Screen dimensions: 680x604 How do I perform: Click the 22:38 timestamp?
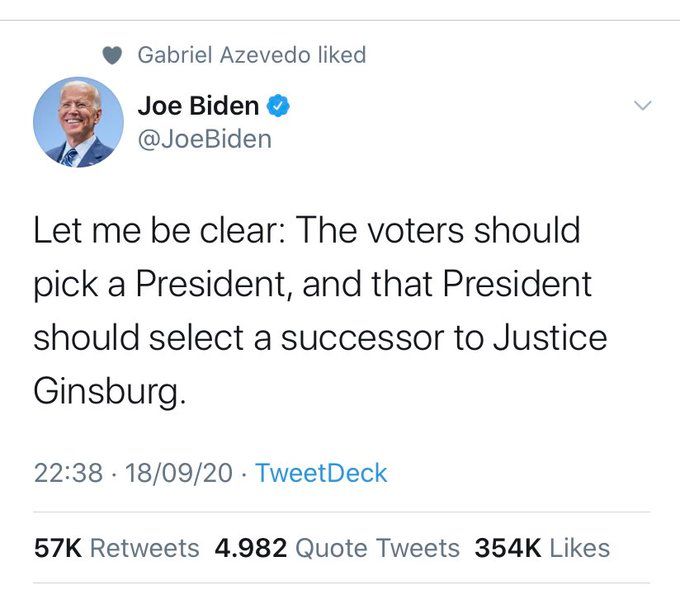pyautogui.click(x=68, y=472)
